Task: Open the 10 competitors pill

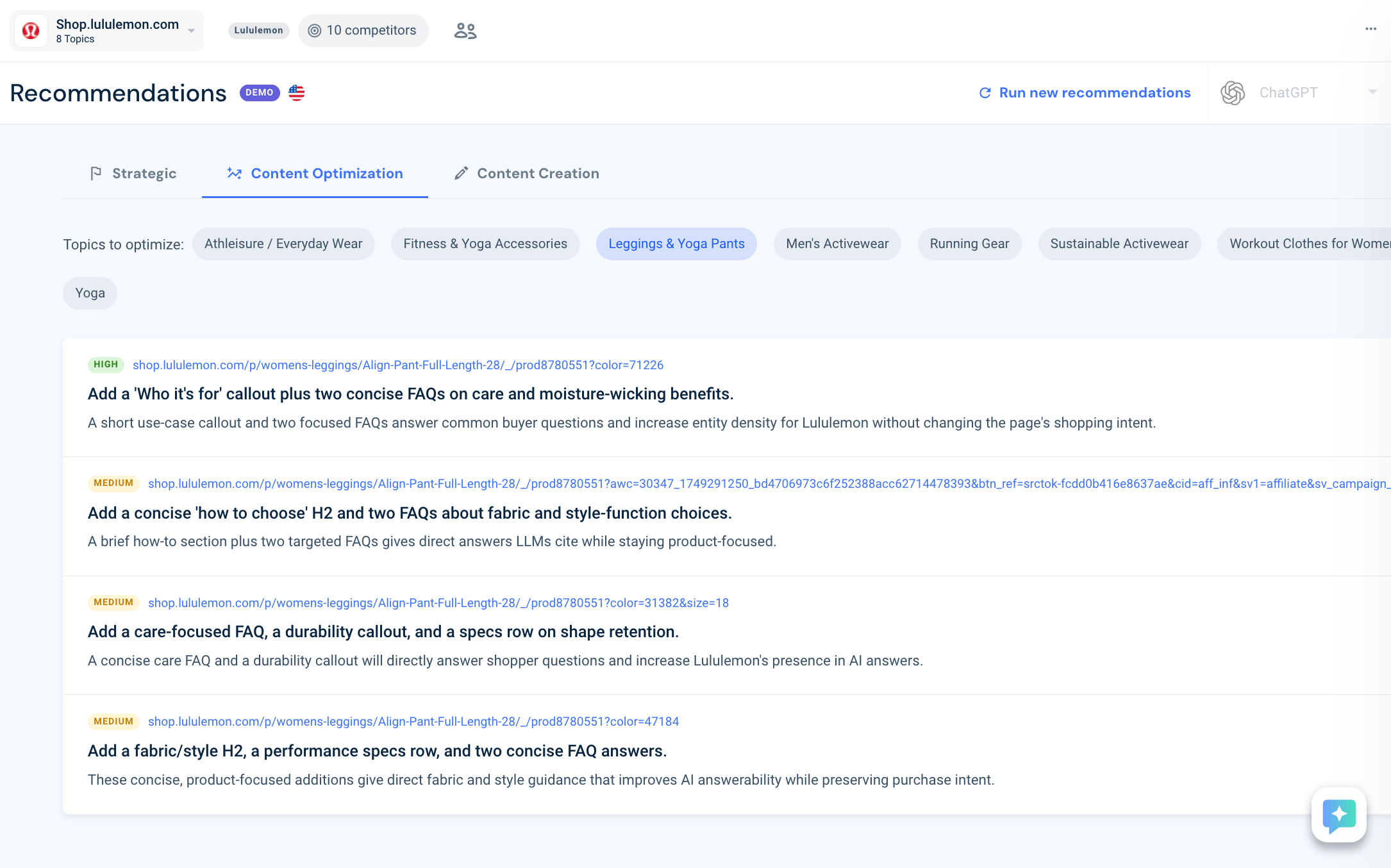Action: click(x=363, y=31)
